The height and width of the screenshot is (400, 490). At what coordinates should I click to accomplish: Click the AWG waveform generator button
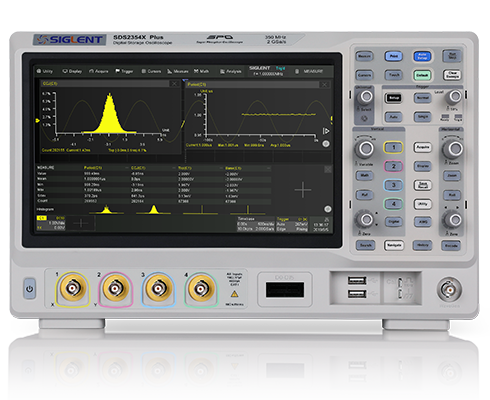[x=423, y=222]
